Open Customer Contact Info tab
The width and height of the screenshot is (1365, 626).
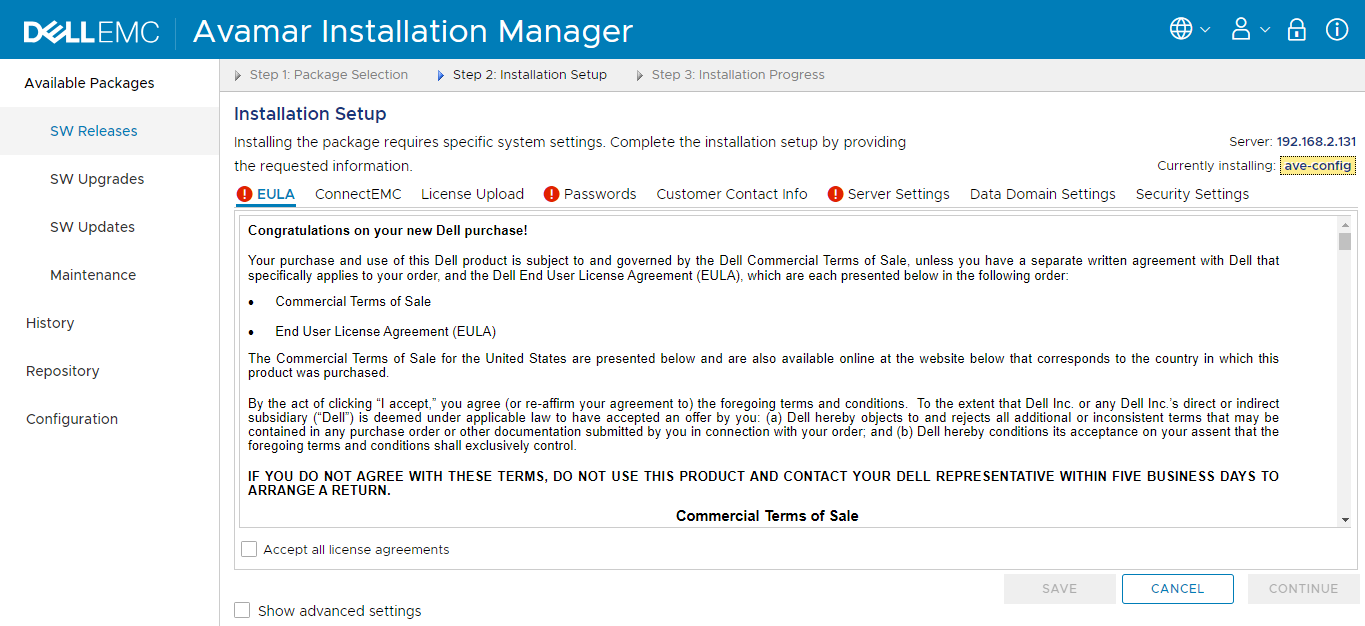pos(732,194)
